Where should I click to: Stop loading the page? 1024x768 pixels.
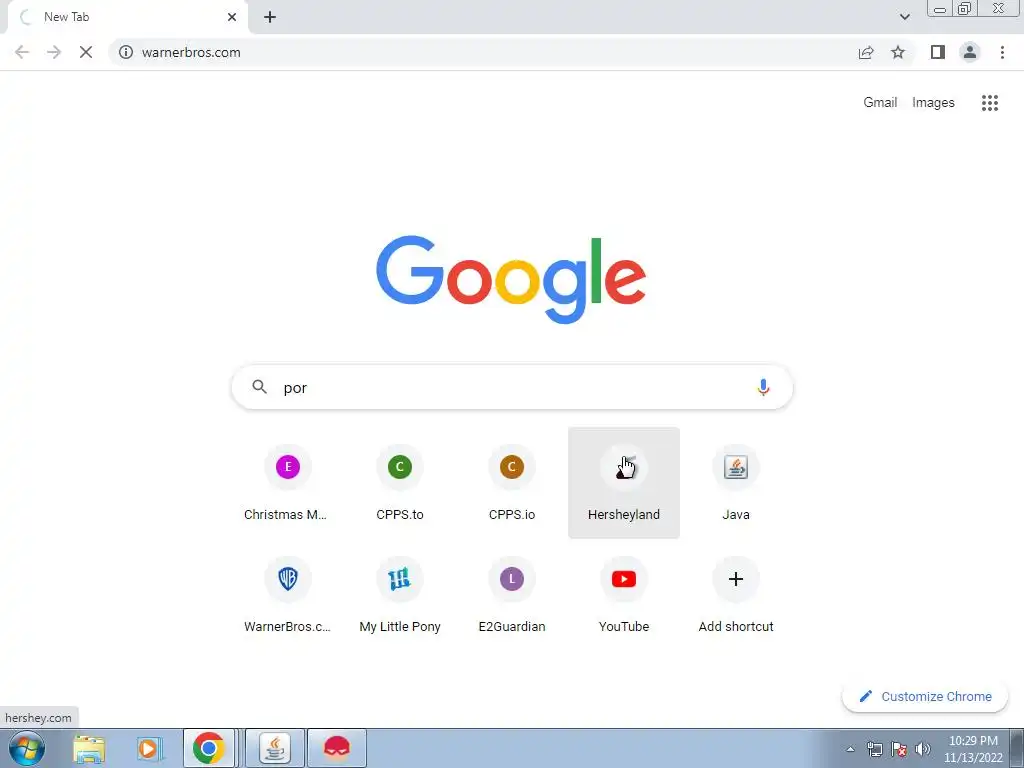click(x=86, y=52)
